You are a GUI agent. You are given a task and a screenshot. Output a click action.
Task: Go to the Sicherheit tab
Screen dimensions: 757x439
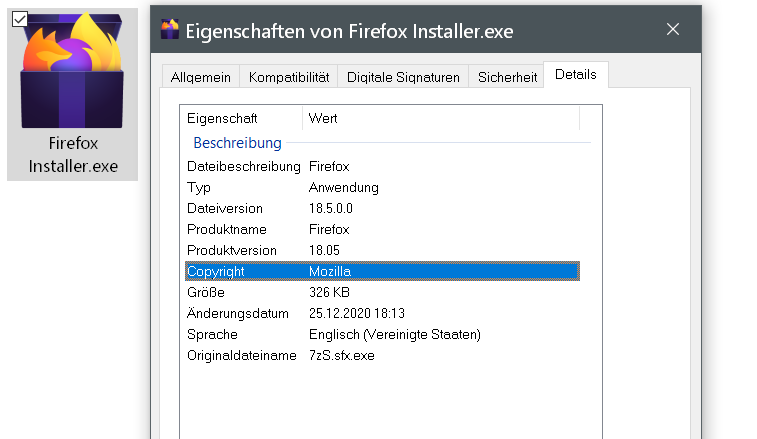(507, 77)
